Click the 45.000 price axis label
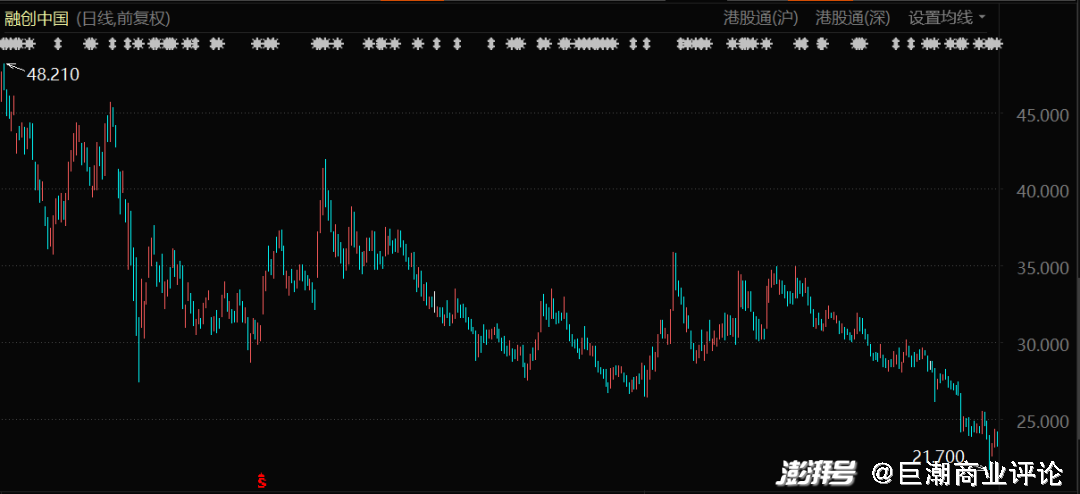 click(1043, 115)
